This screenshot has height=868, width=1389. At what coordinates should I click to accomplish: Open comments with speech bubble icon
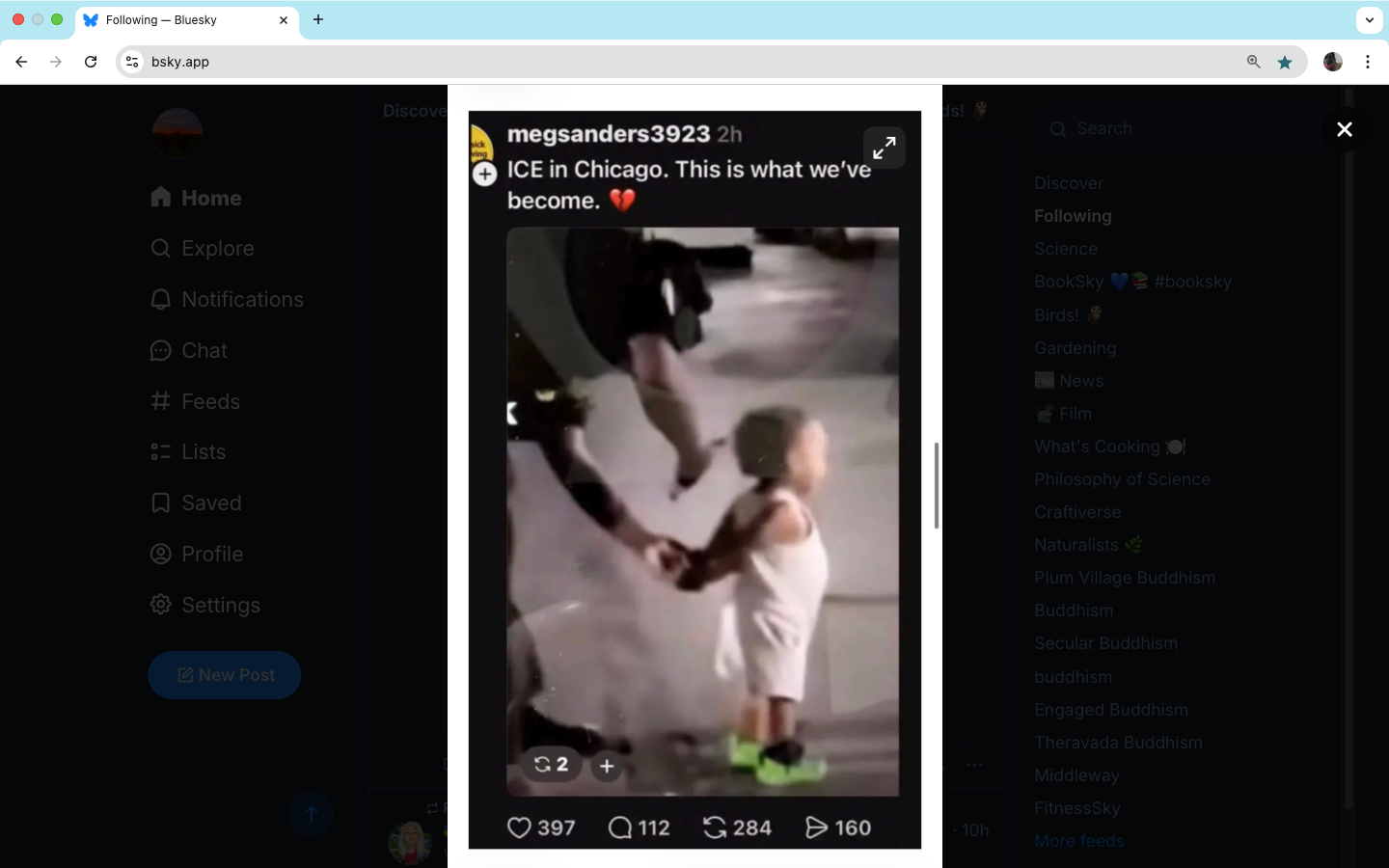620,827
